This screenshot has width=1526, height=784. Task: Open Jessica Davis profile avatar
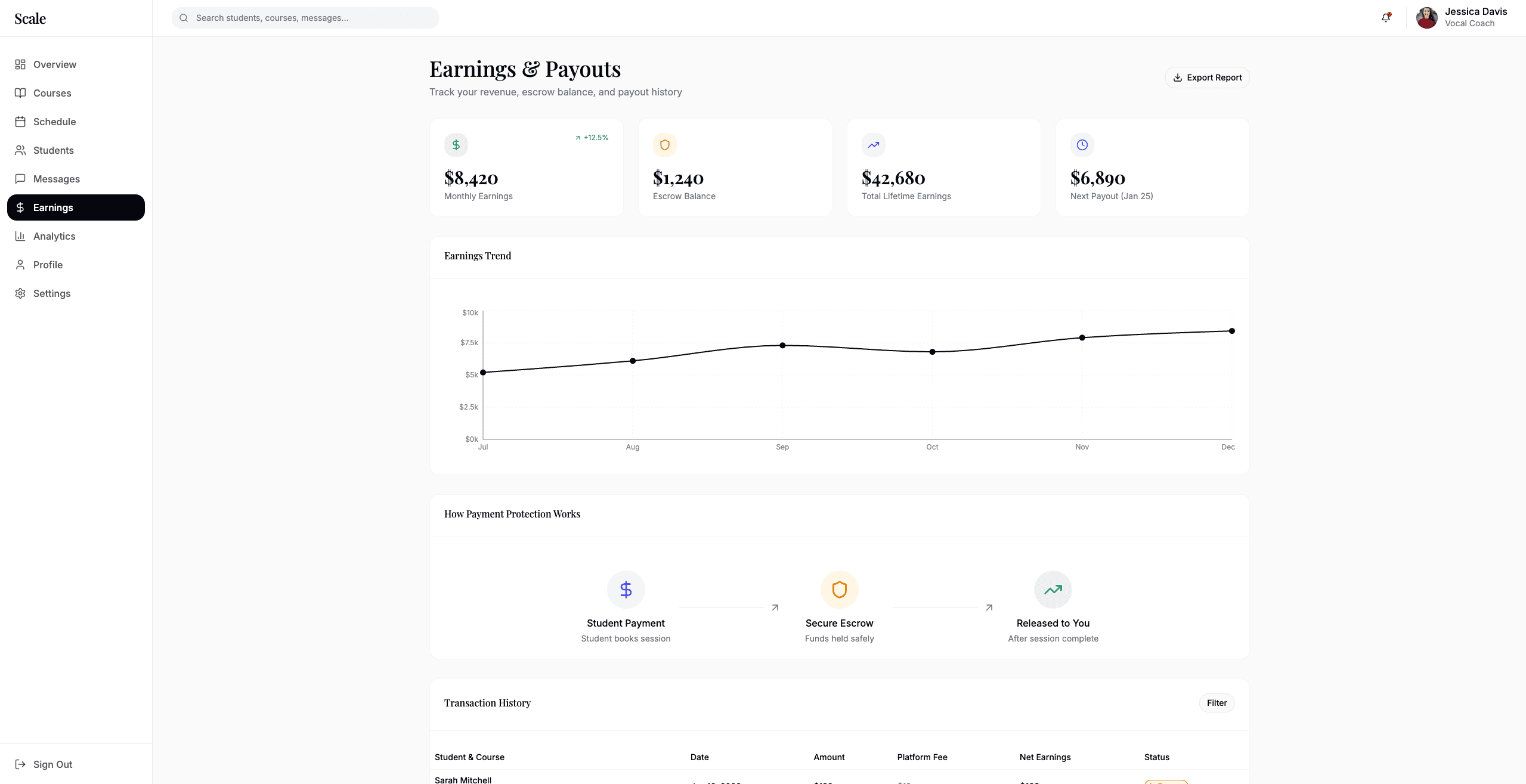(x=1426, y=18)
